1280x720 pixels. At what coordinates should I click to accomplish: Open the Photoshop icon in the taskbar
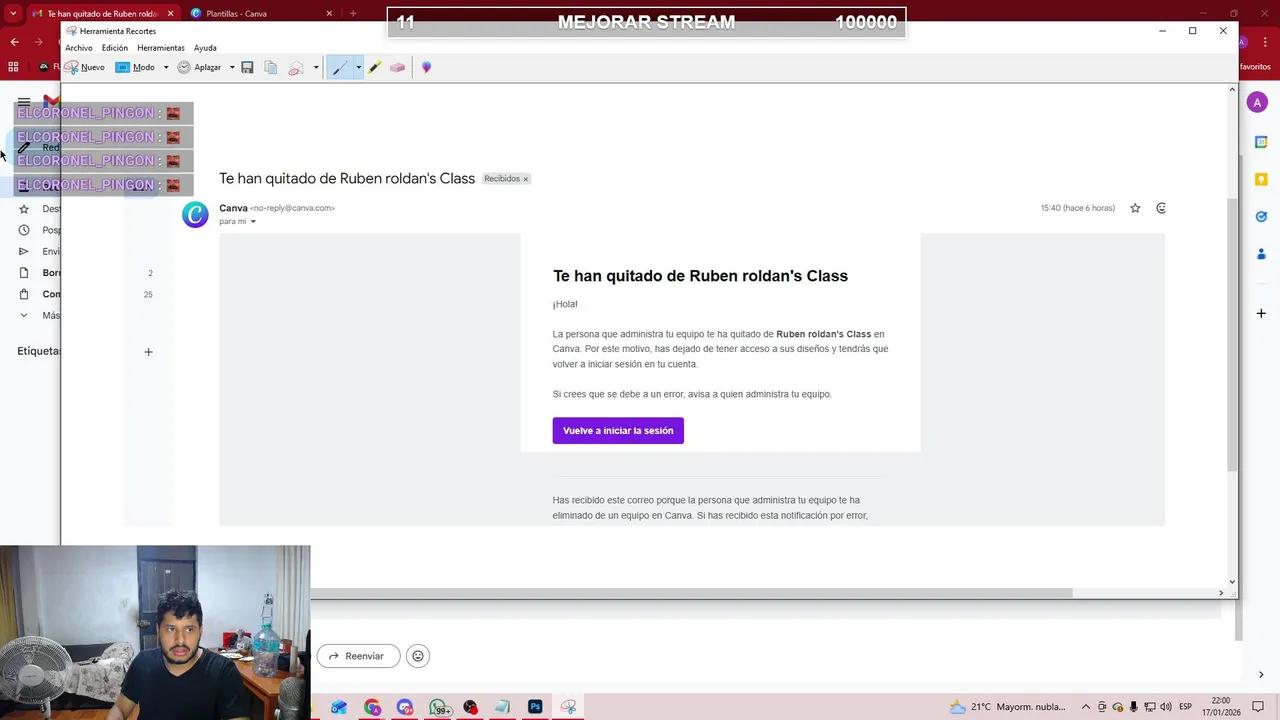(x=535, y=707)
